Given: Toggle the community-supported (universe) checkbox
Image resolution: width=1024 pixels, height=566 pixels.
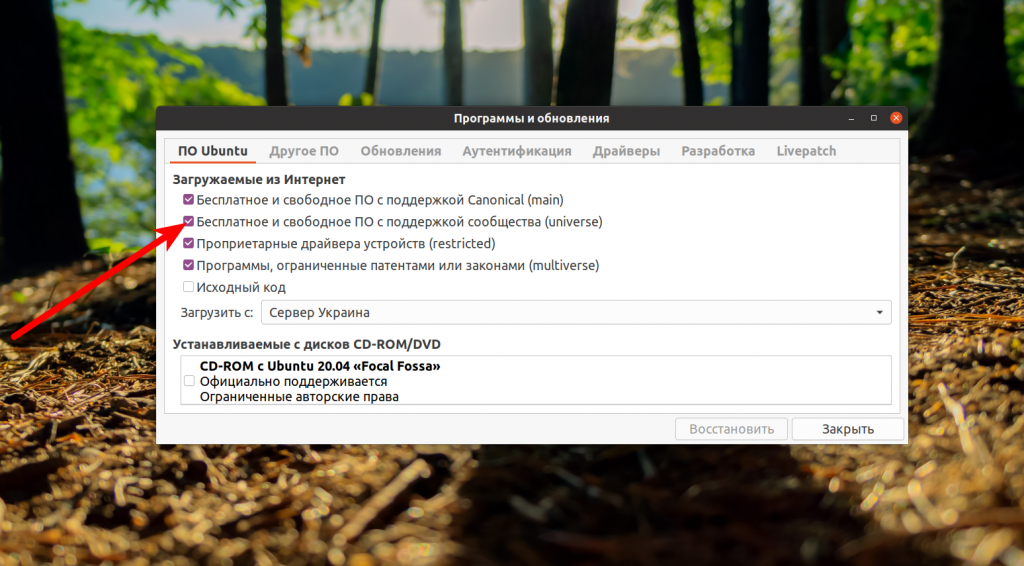Looking at the screenshot, I should 188,222.
